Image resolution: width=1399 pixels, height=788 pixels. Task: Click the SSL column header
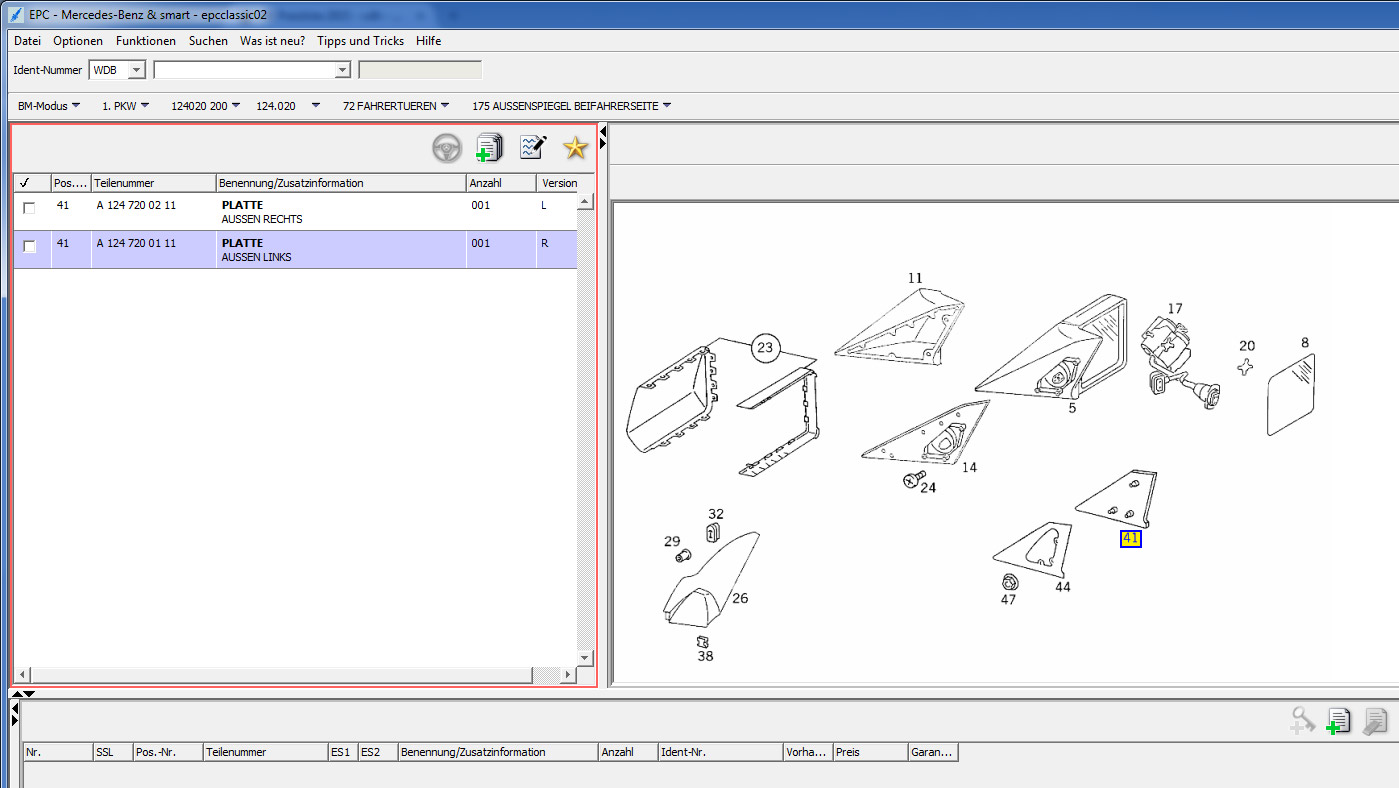click(113, 752)
